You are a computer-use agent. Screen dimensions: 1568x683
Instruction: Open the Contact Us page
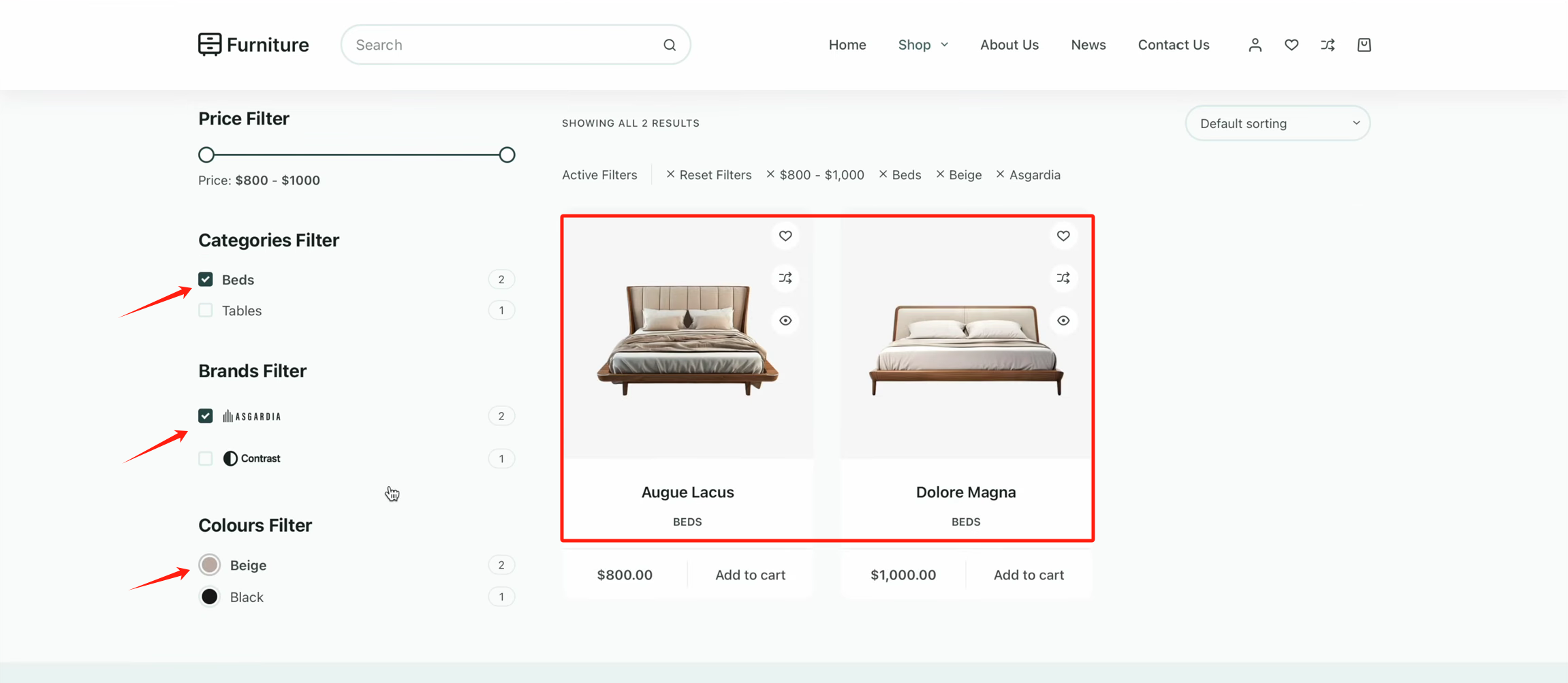1174,45
